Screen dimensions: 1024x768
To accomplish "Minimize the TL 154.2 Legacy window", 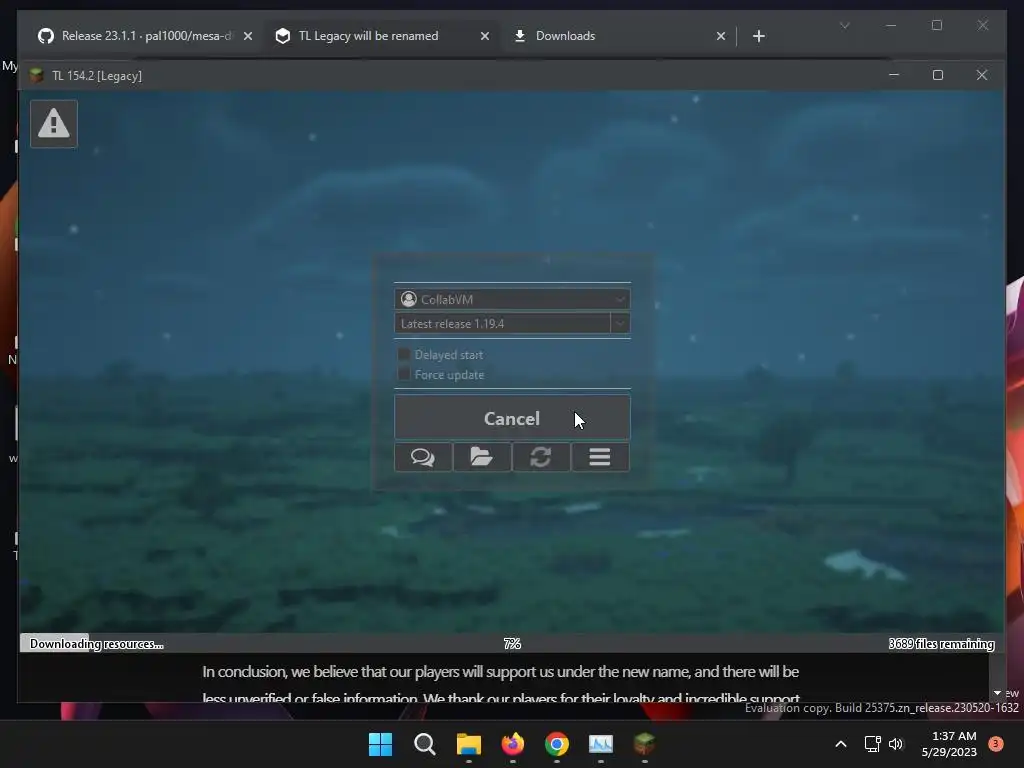I will [894, 75].
